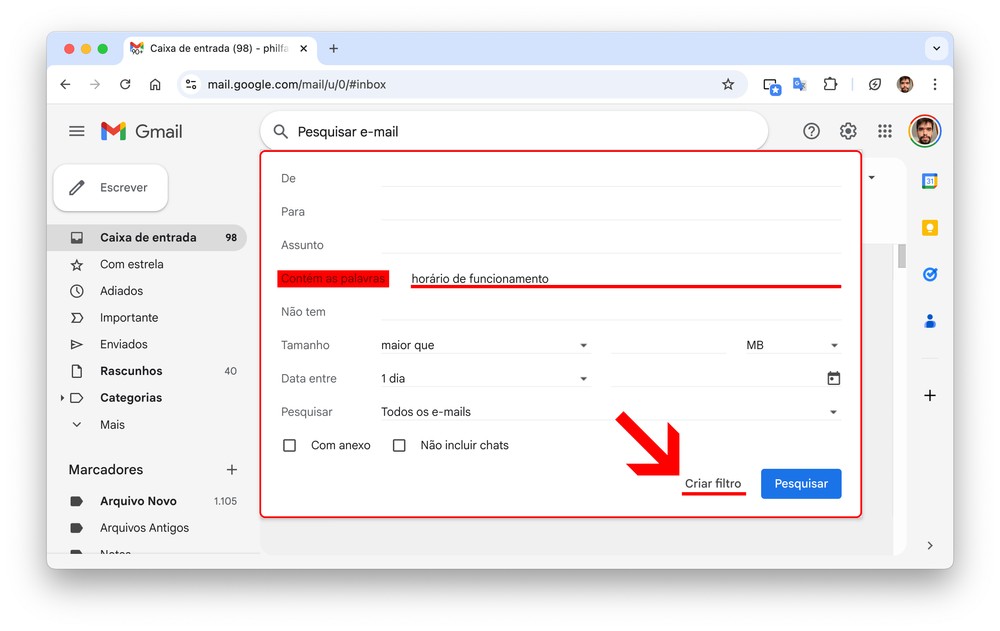Enable the Com anexo checkbox
The width and height of the screenshot is (1000, 631).
[290, 445]
